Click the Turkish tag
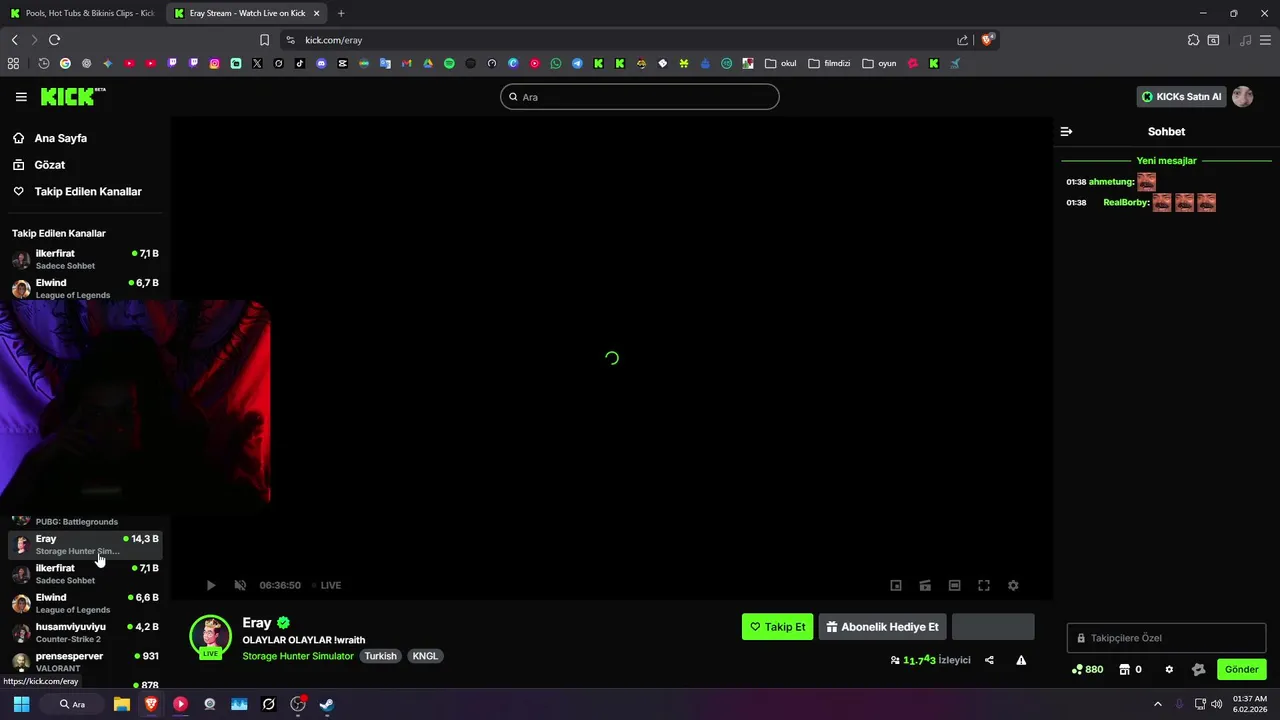The width and height of the screenshot is (1280, 720). coord(380,656)
